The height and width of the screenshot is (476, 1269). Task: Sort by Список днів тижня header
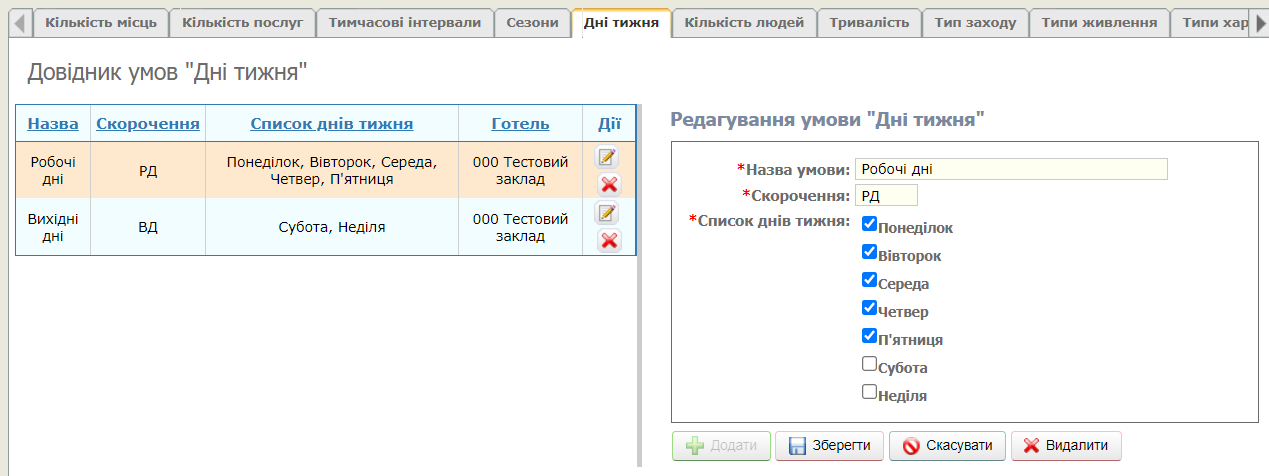331,124
